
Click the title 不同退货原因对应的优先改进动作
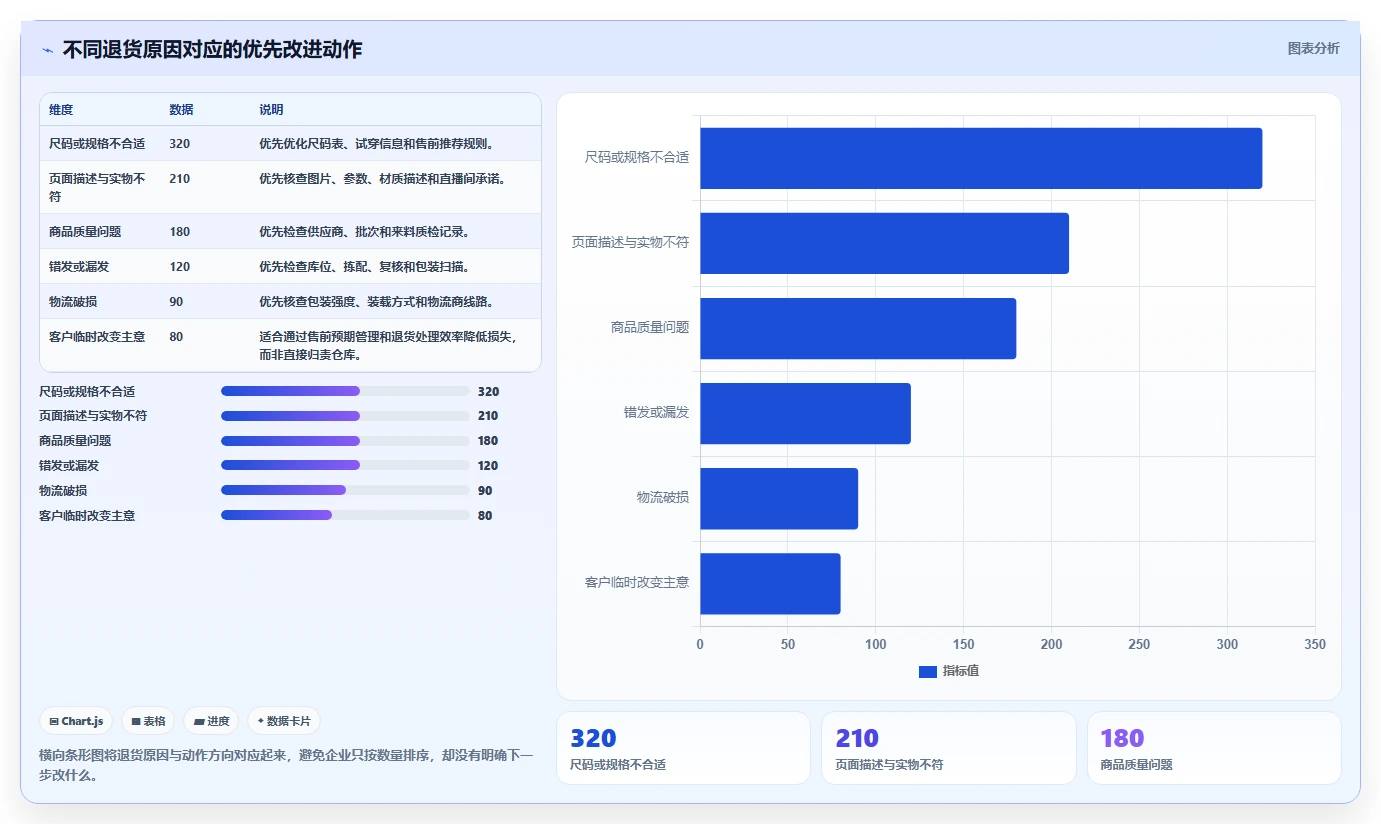(212, 49)
